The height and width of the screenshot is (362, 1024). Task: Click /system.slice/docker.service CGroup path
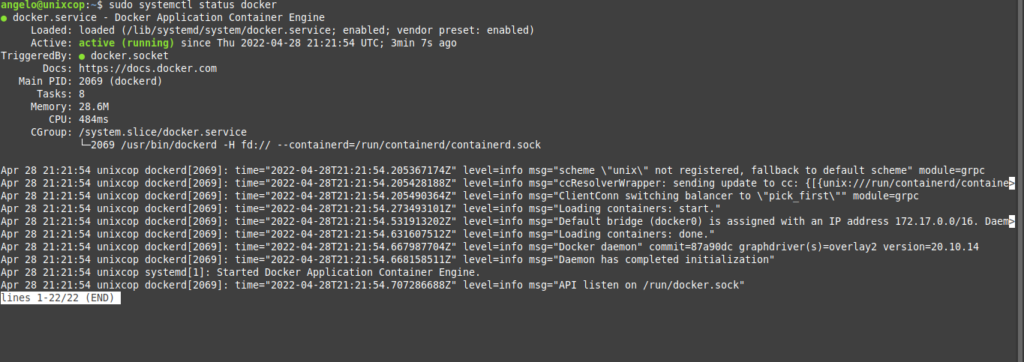click(163, 132)
